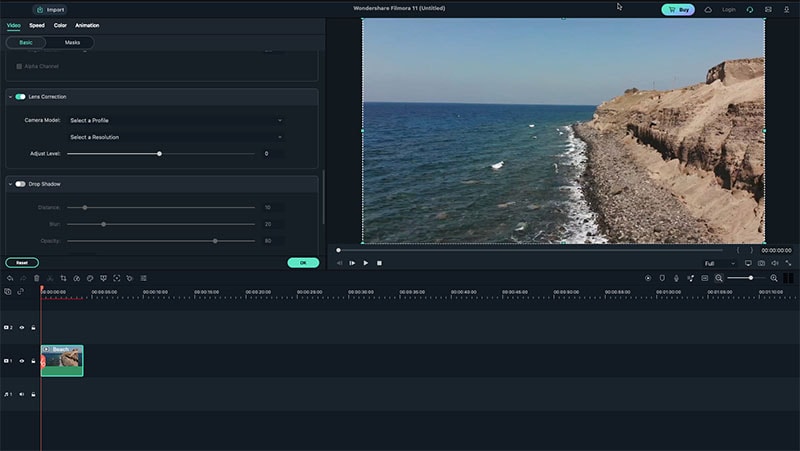Lock video track 2
800x451 pixels.
[x=34, y=328]
